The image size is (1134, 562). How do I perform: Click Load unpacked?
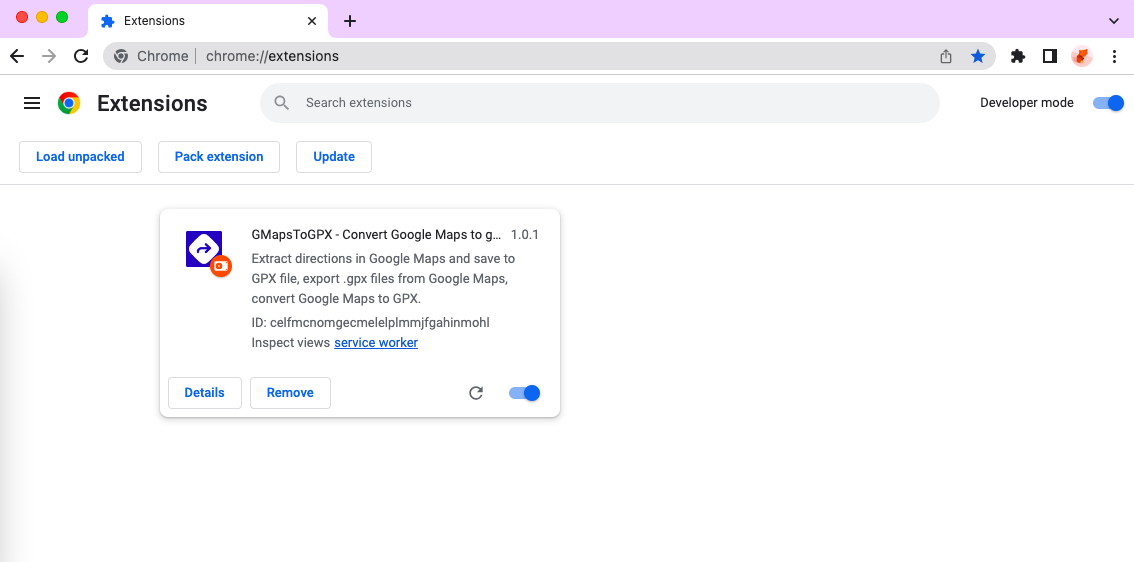(80, 157)
